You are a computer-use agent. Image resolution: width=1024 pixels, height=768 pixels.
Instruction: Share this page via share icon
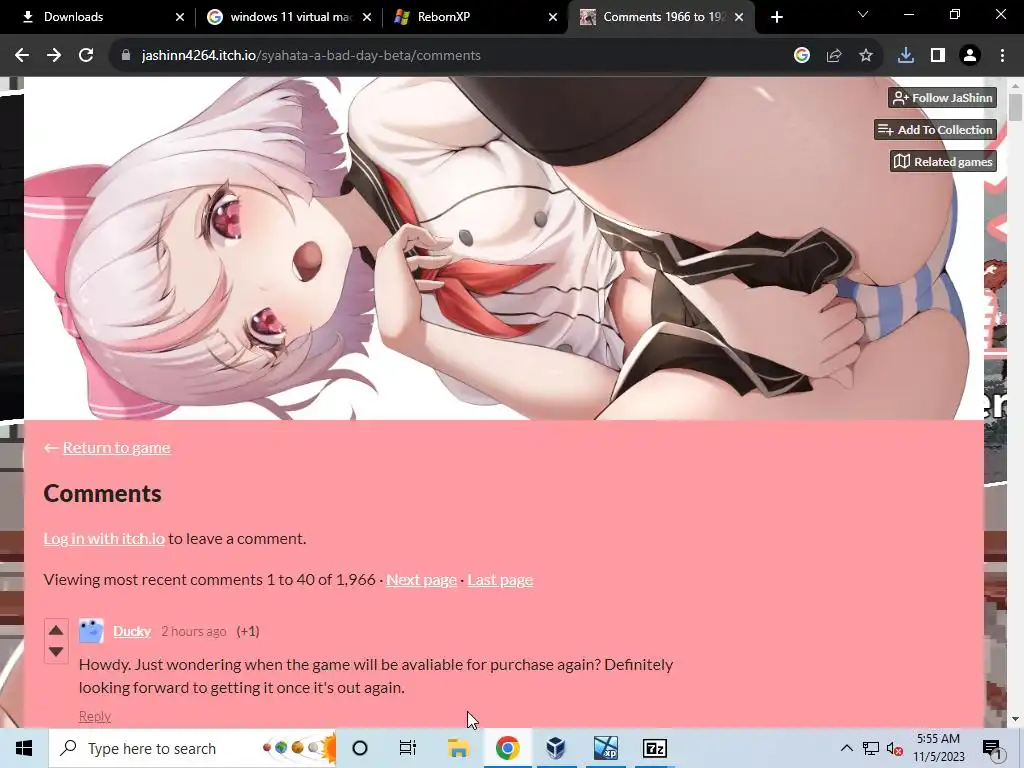tap(834, 56)
